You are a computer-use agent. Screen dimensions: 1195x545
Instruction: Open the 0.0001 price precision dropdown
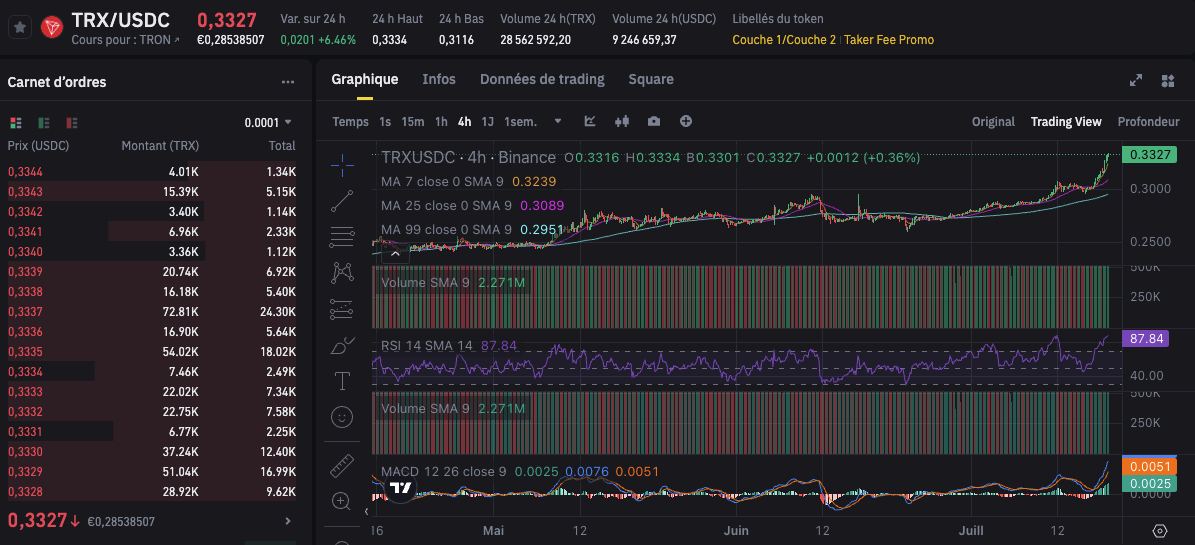(x=268, y=123)
